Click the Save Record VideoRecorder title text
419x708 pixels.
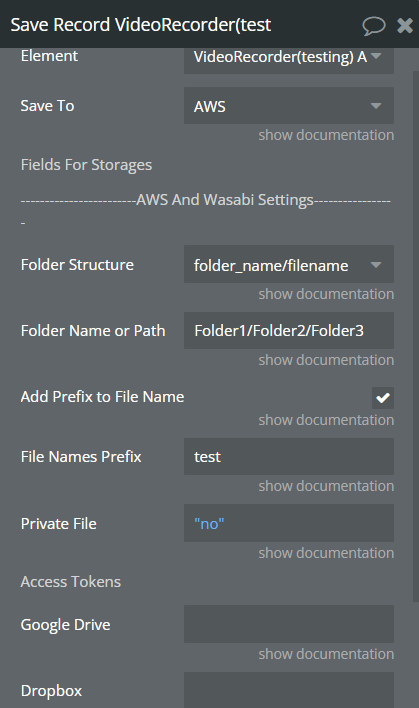coord(141,25)
